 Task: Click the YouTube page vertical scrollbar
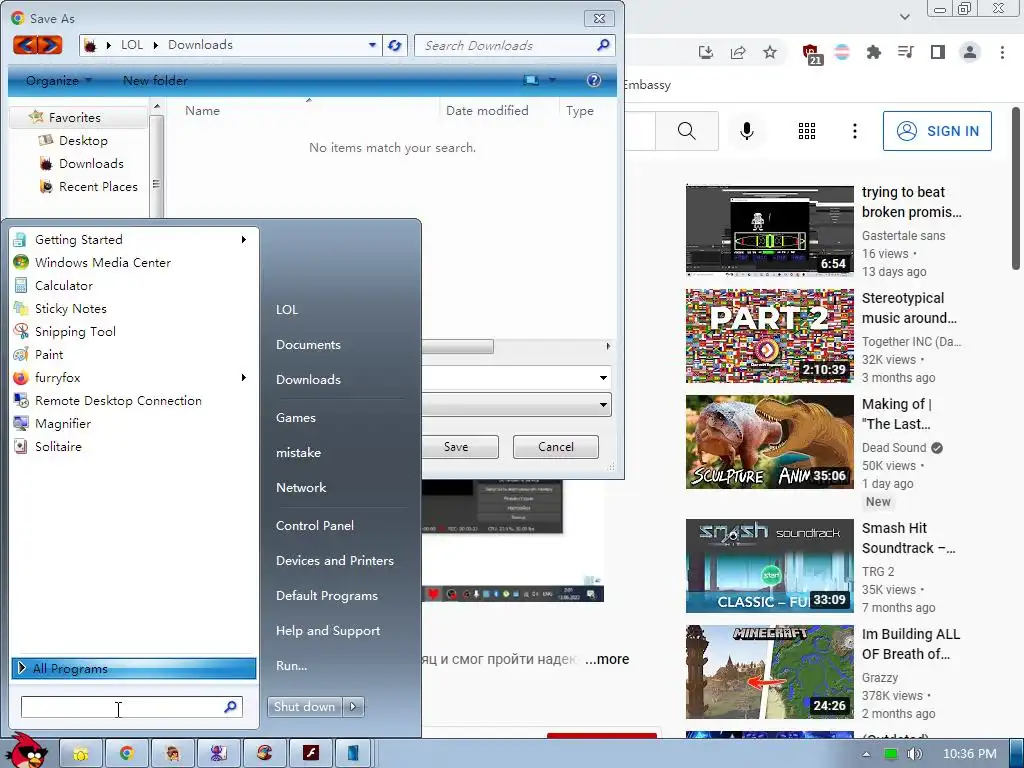point(1016,188)
